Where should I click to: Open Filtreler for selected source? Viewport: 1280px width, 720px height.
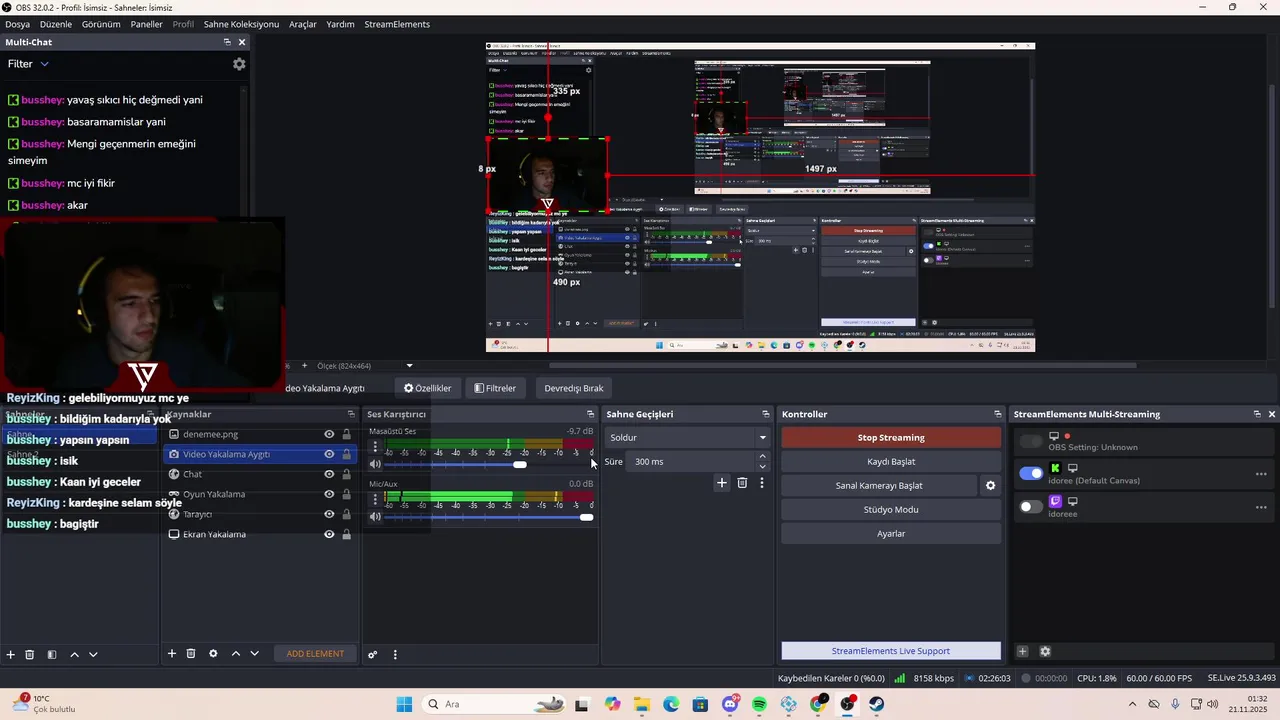[x=495, y=388]
